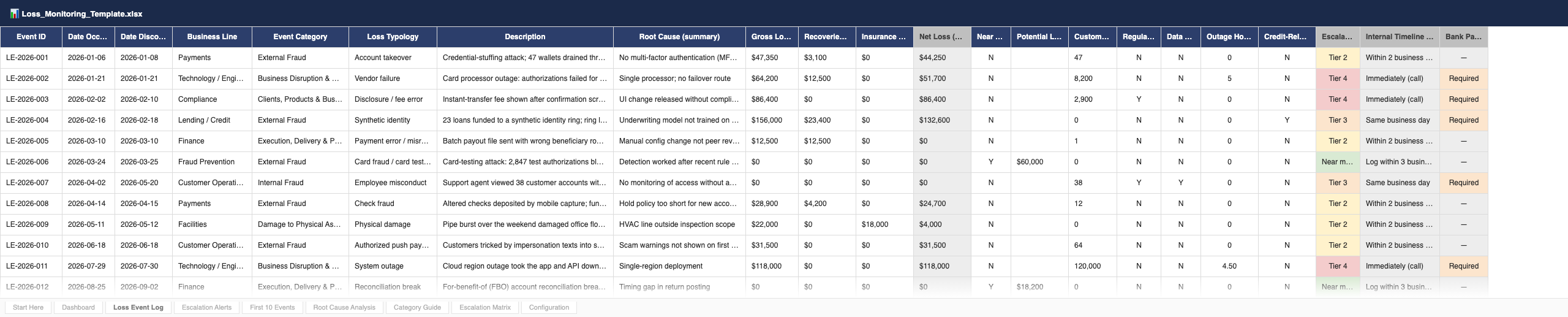The width and height of the screenshot is (1568, 317).
Task: Select cell LE-2026-001
Action: [x=31, y=58]
